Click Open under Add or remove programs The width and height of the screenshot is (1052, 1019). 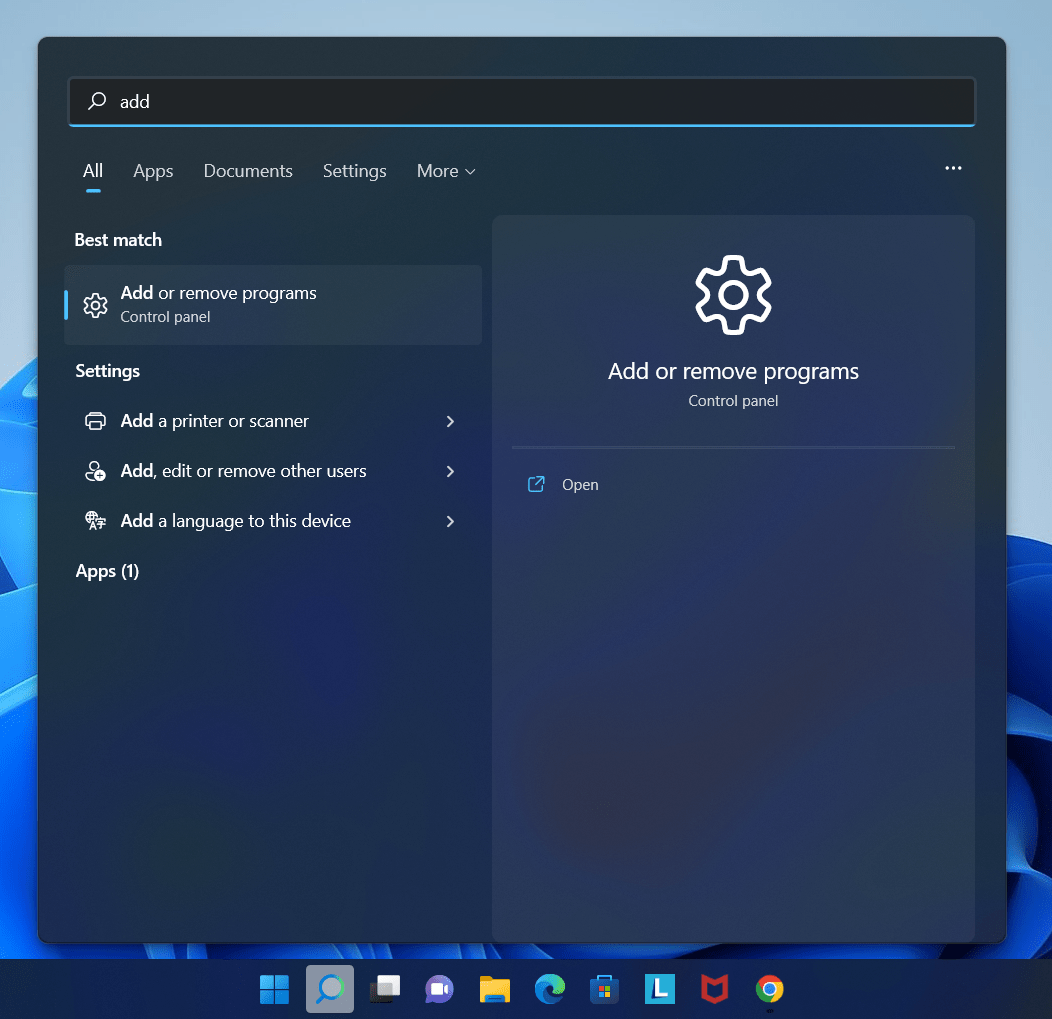click(580, 484)
